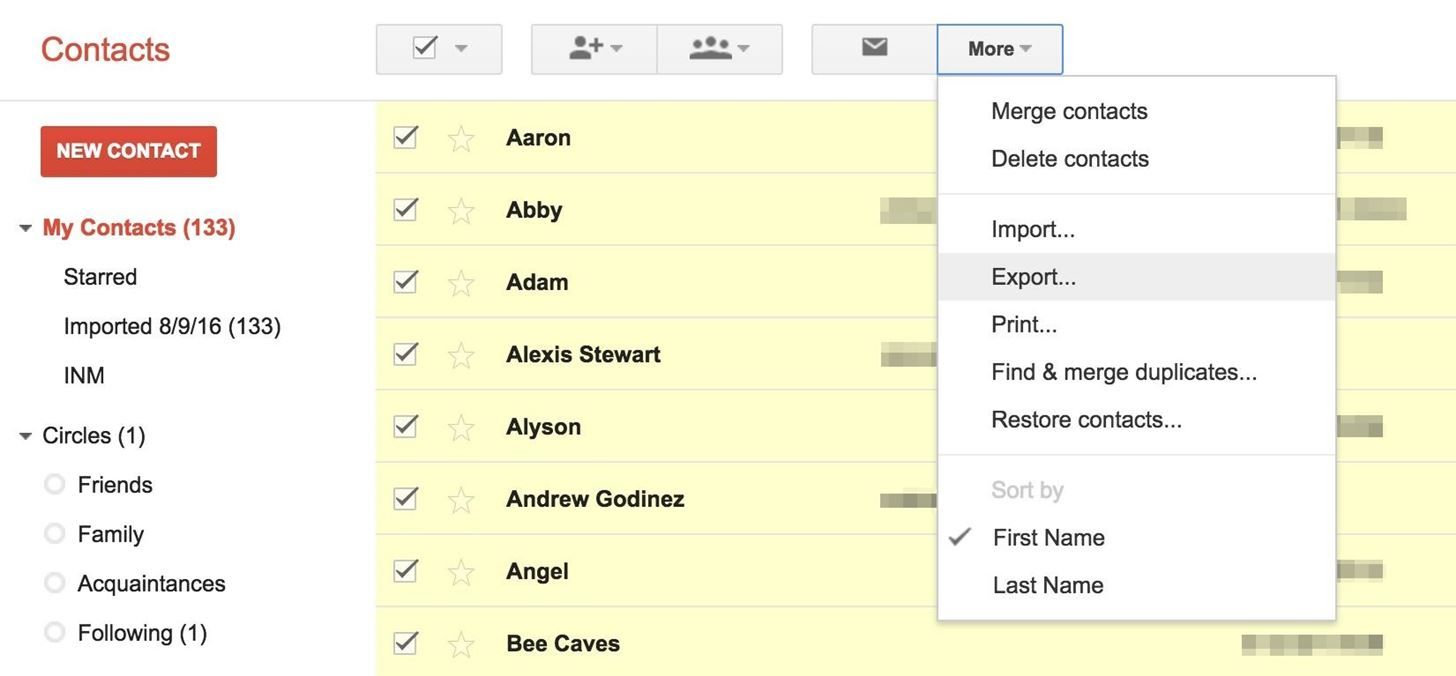This screenshot has height=676, width=1456.
Task: Star the Alexis Stewart contact
Action: pyautogui.click(x=461, y=355)
